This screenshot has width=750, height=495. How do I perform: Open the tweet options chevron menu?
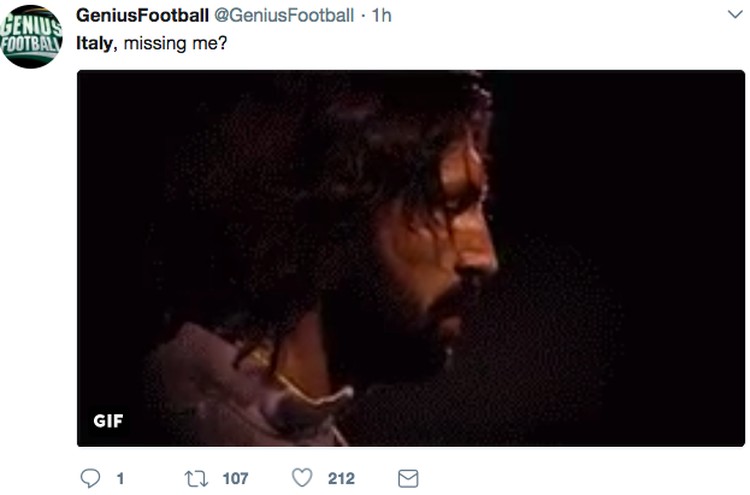point(735,15)
